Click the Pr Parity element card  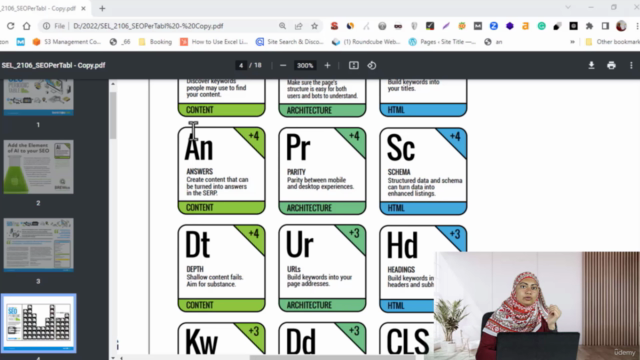[x=322, y=171]
